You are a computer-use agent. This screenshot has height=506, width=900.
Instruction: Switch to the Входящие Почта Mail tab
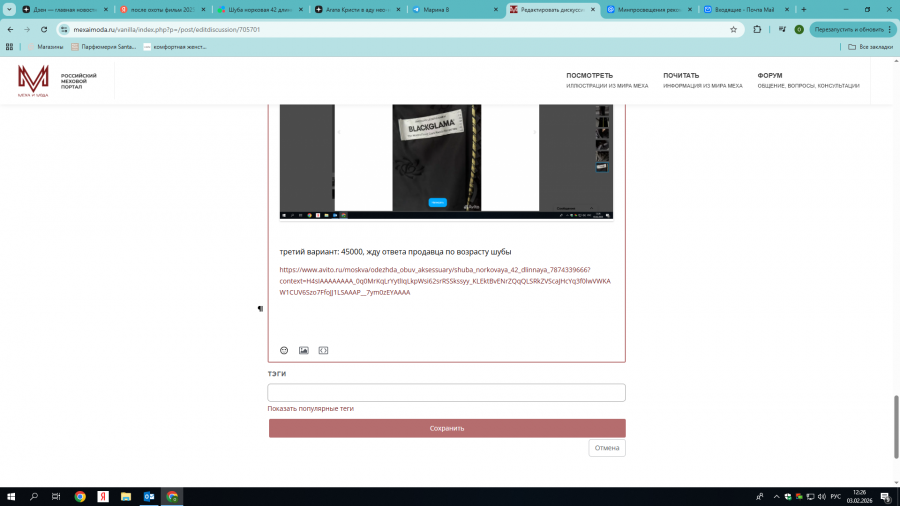(x=743, y=9)
